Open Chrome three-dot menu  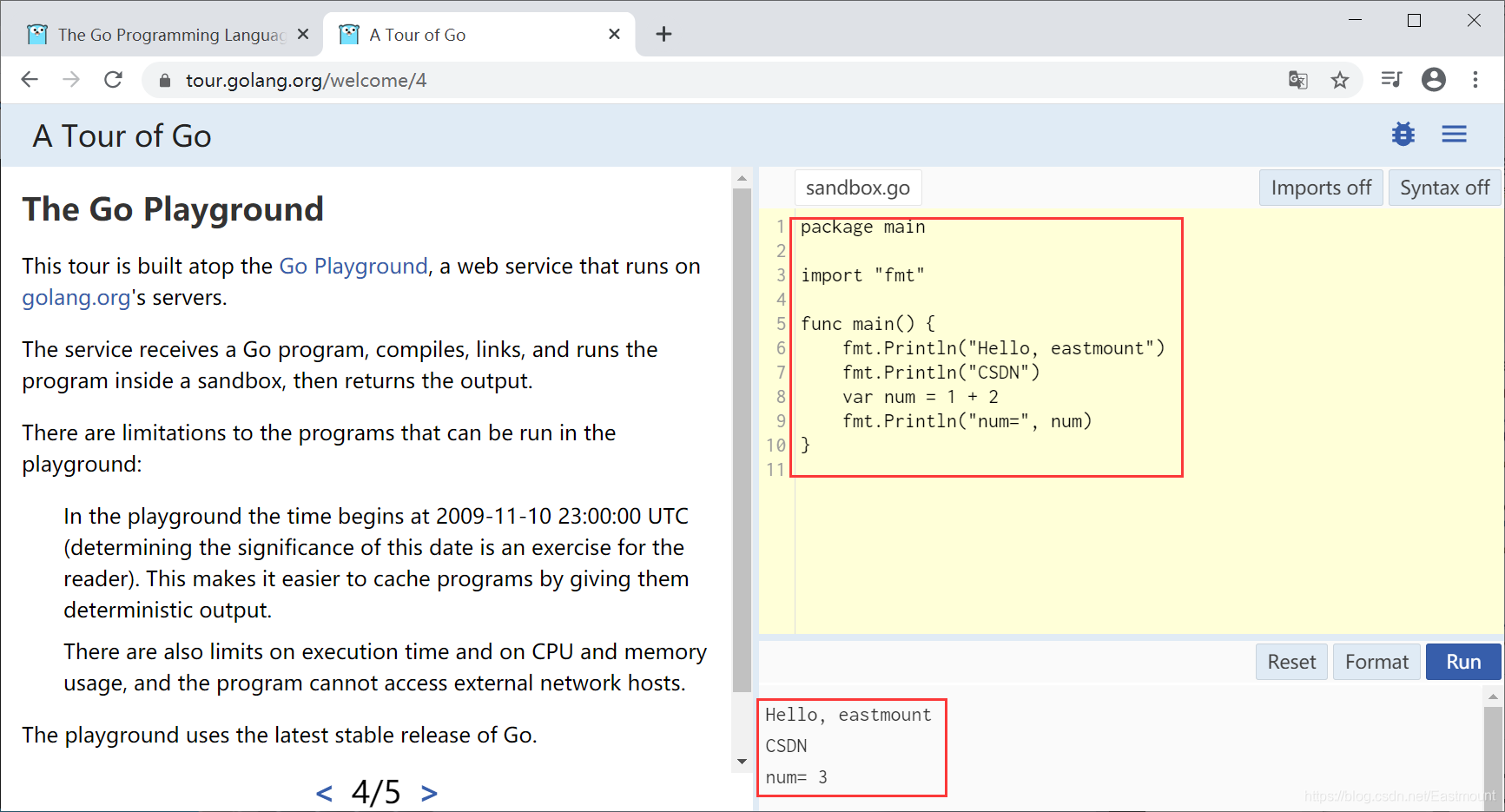(1475, 80)
